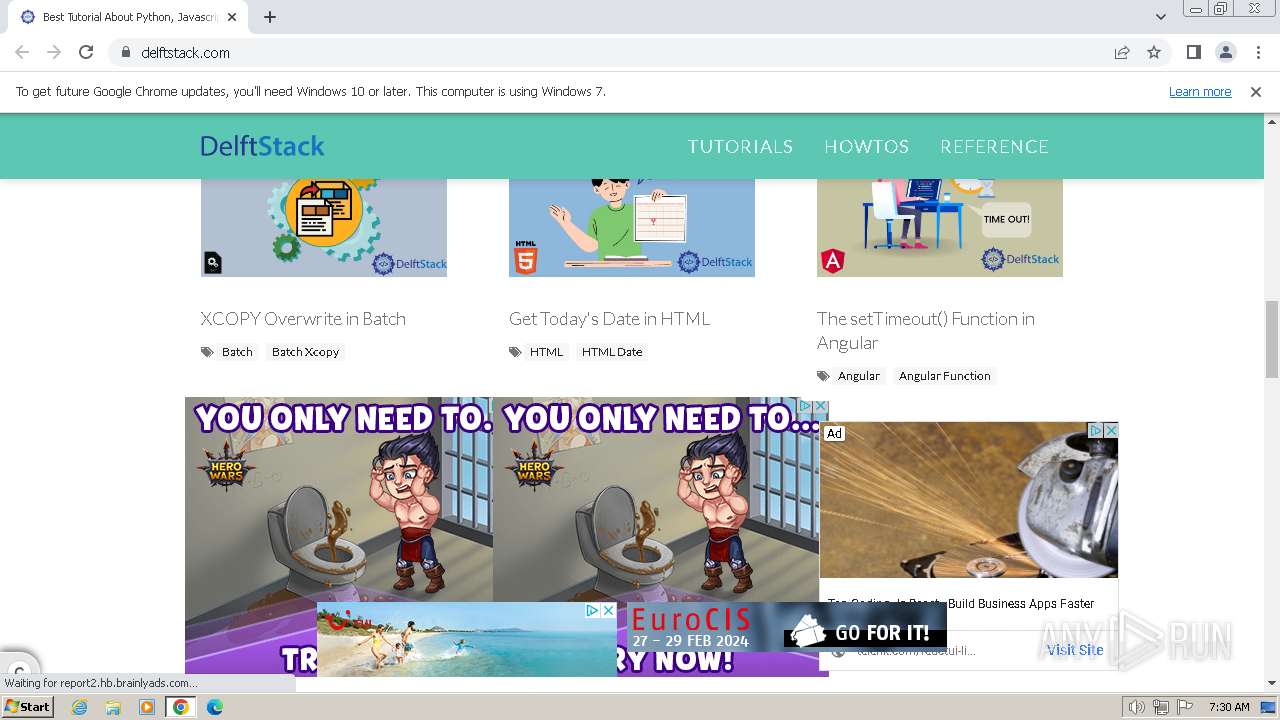The height and width of the screenshot is (720, 1280).
Task: Open the HOWTOS menu
Action: (866, 146)
